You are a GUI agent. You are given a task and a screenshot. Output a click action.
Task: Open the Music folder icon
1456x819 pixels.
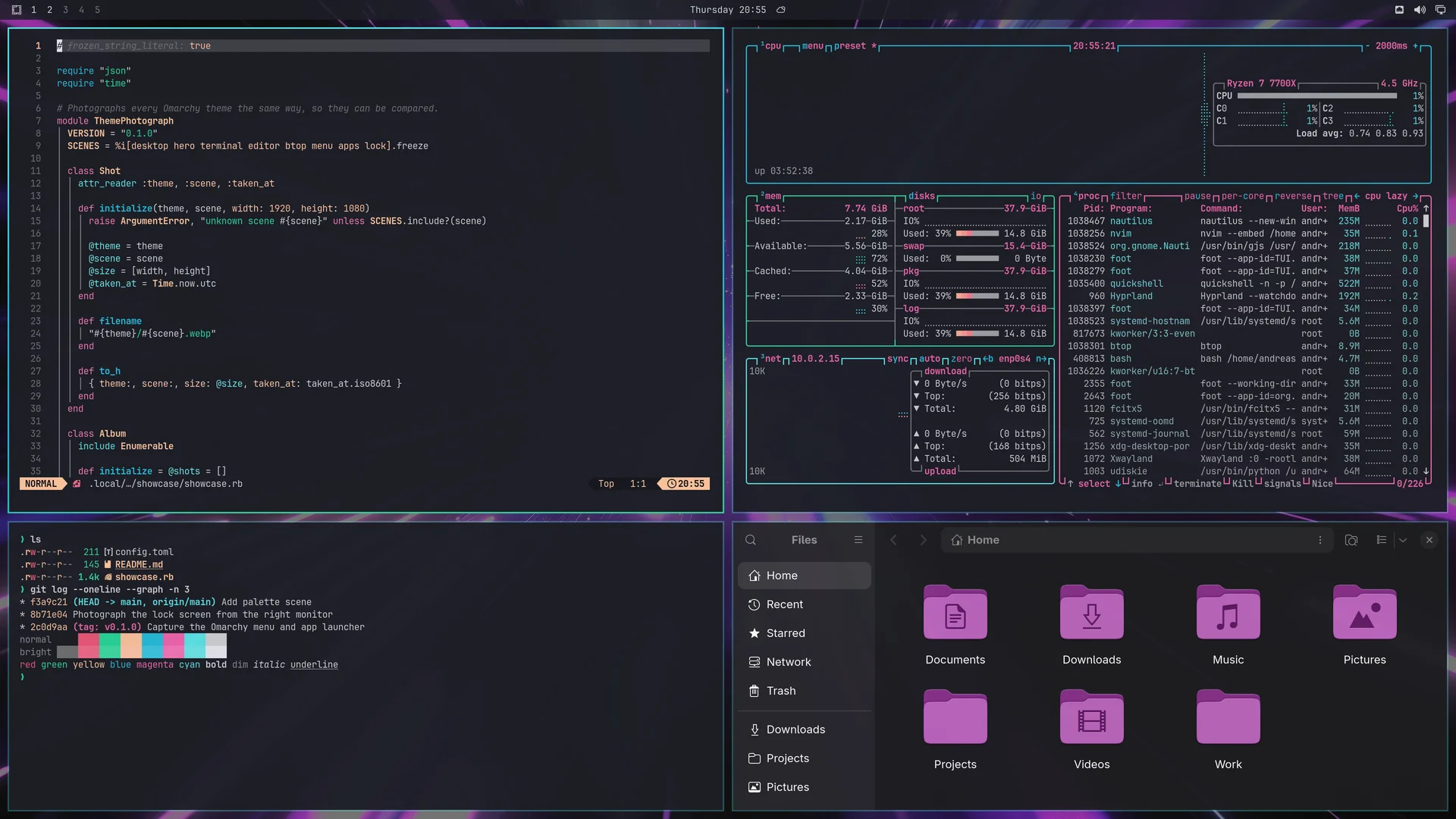[1228, 613]
